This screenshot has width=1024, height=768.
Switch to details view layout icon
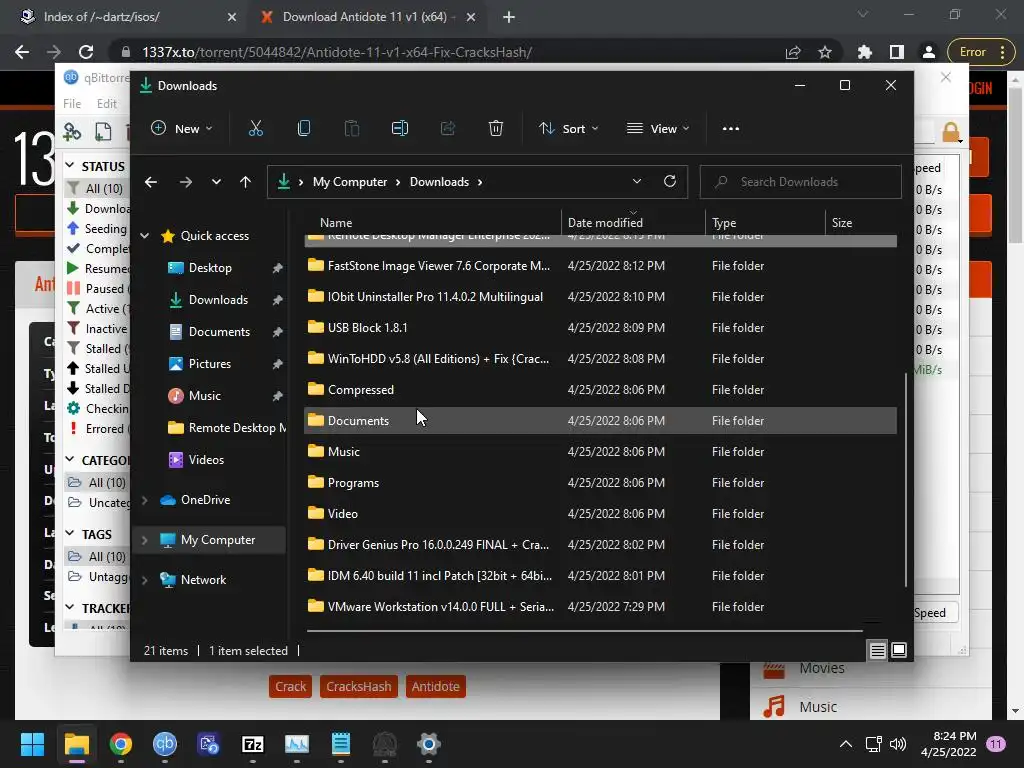877,650
